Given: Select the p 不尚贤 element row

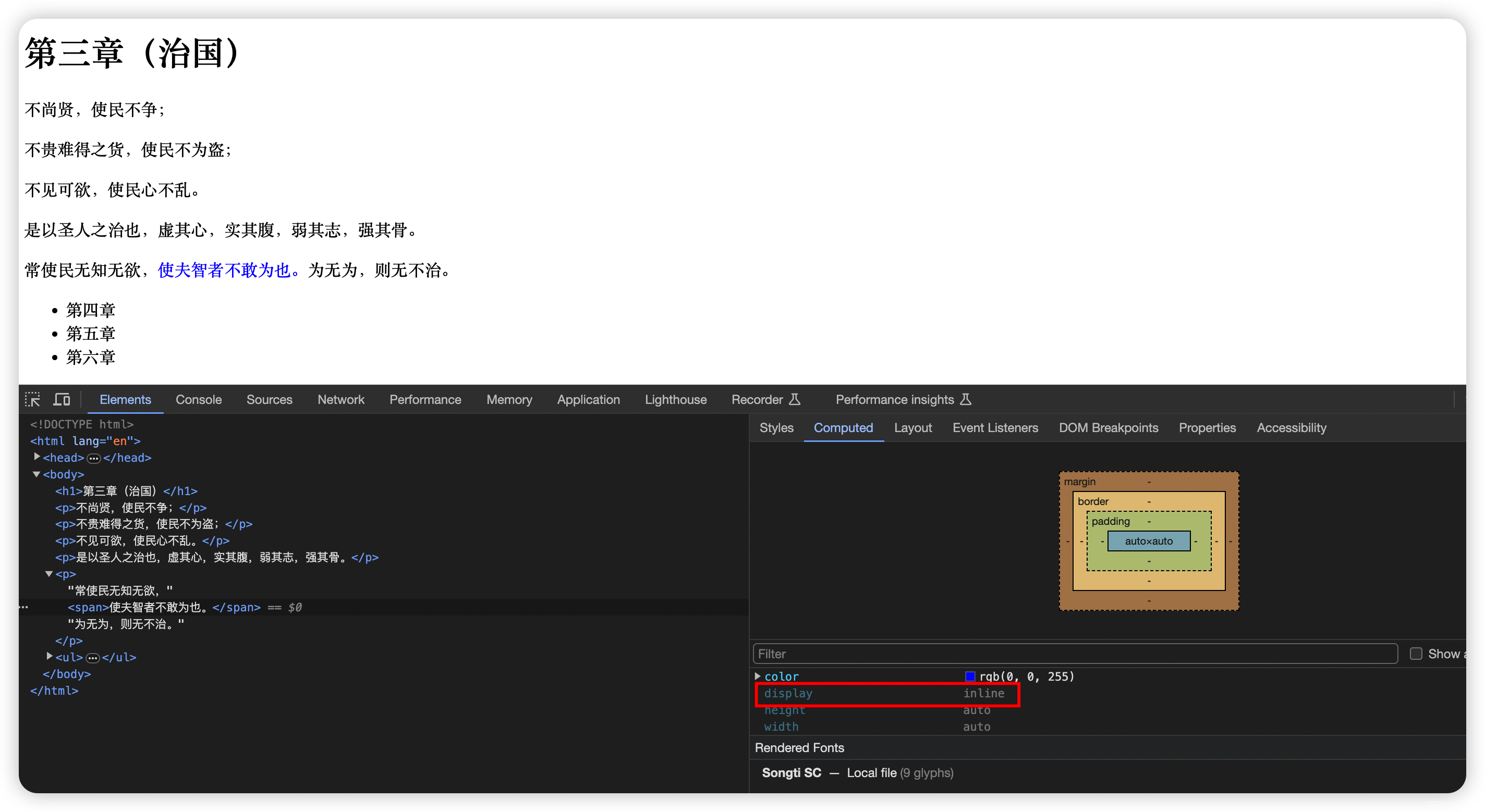Looking at the screenshot, I should point(131,508).
